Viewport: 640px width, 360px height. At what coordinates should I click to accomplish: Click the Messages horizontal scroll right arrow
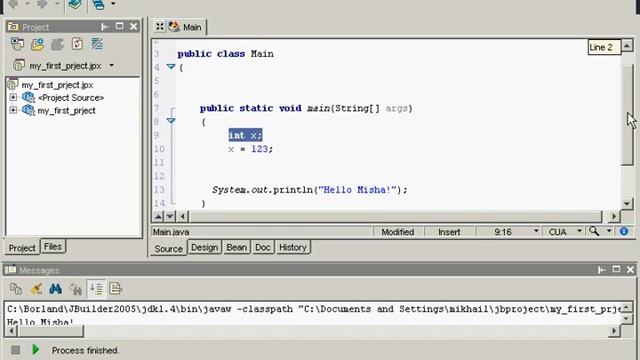(x=613, y=331)
